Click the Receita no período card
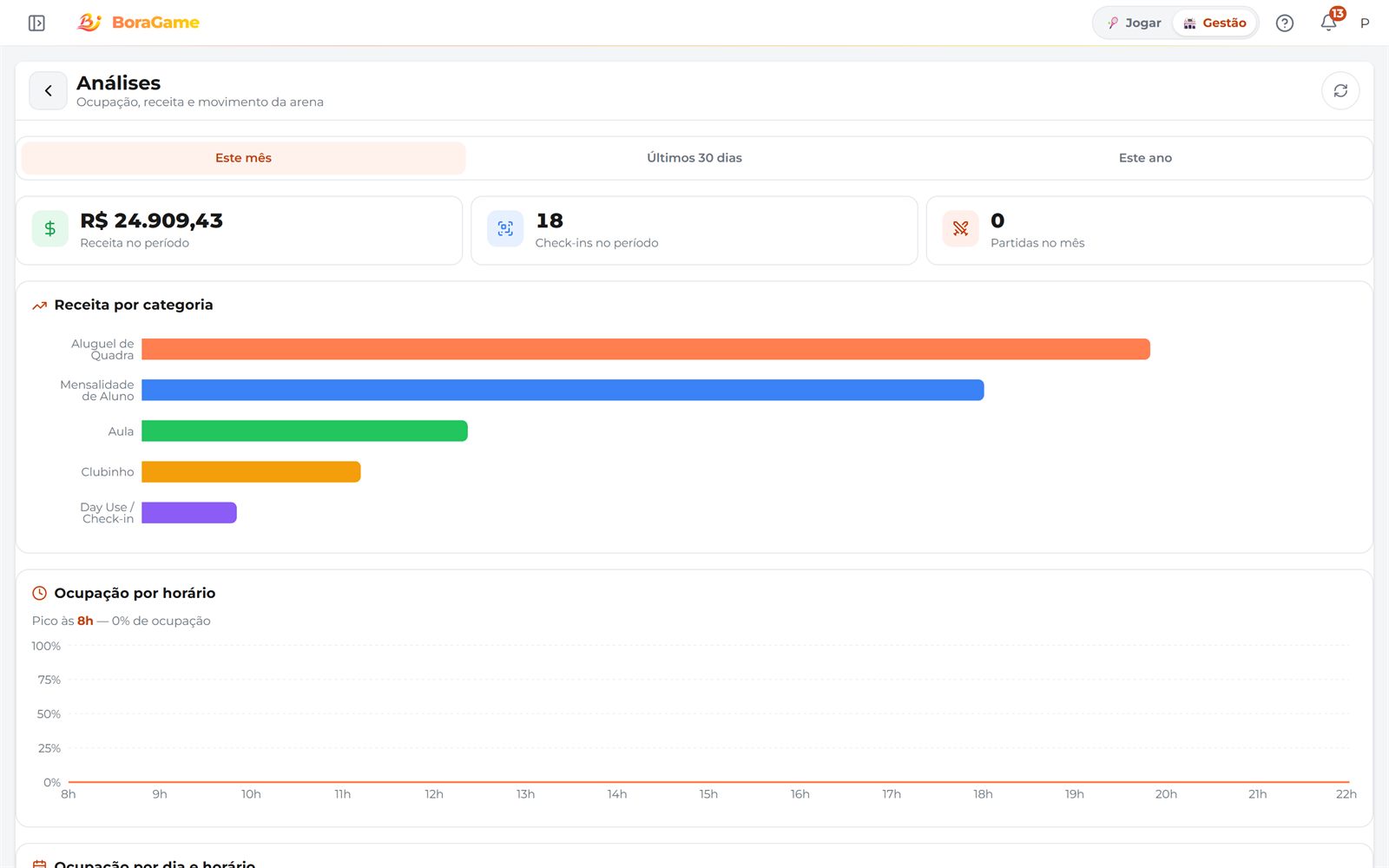This screenshot has width=1389, height=868. 239,230
